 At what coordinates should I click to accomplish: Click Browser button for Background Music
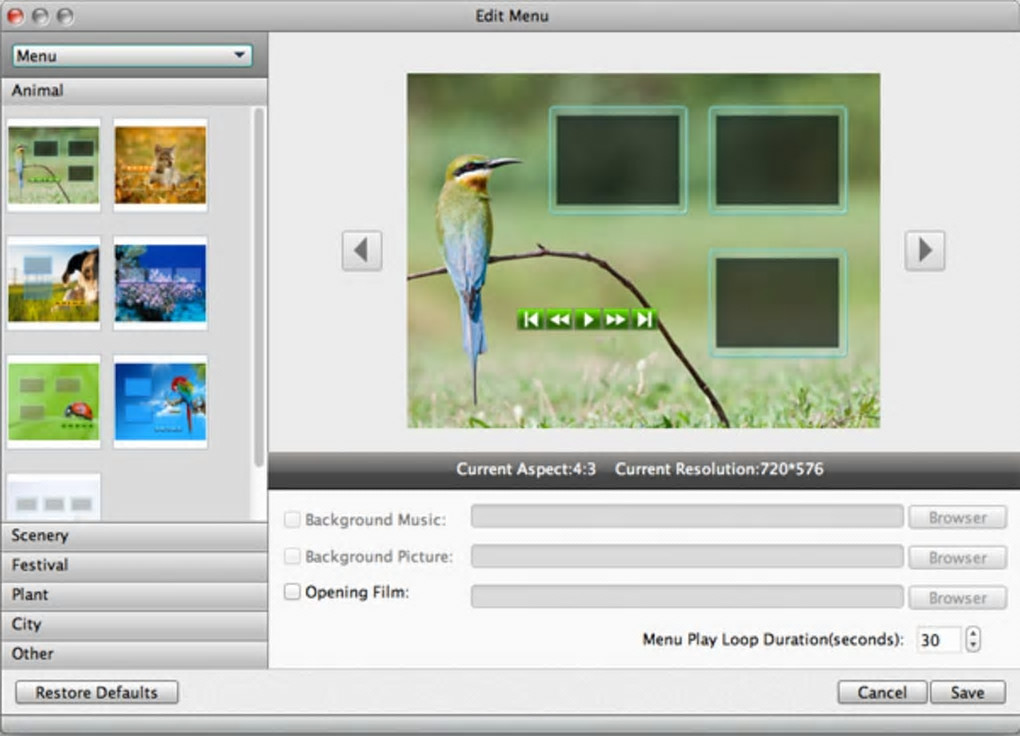pyautogui.click(x=958, y=518)
